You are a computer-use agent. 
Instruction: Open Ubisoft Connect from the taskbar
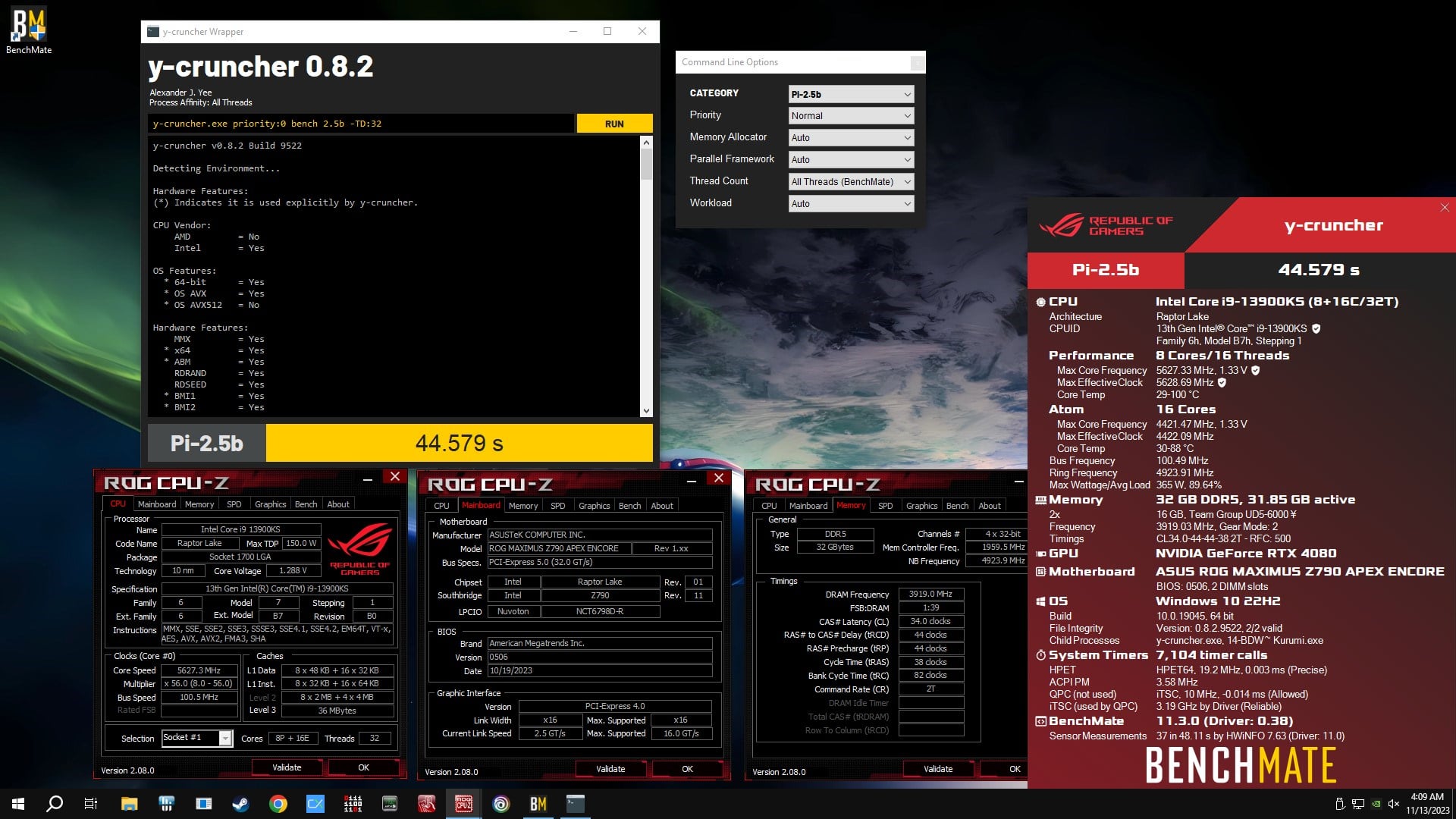(x=501, y=804)
